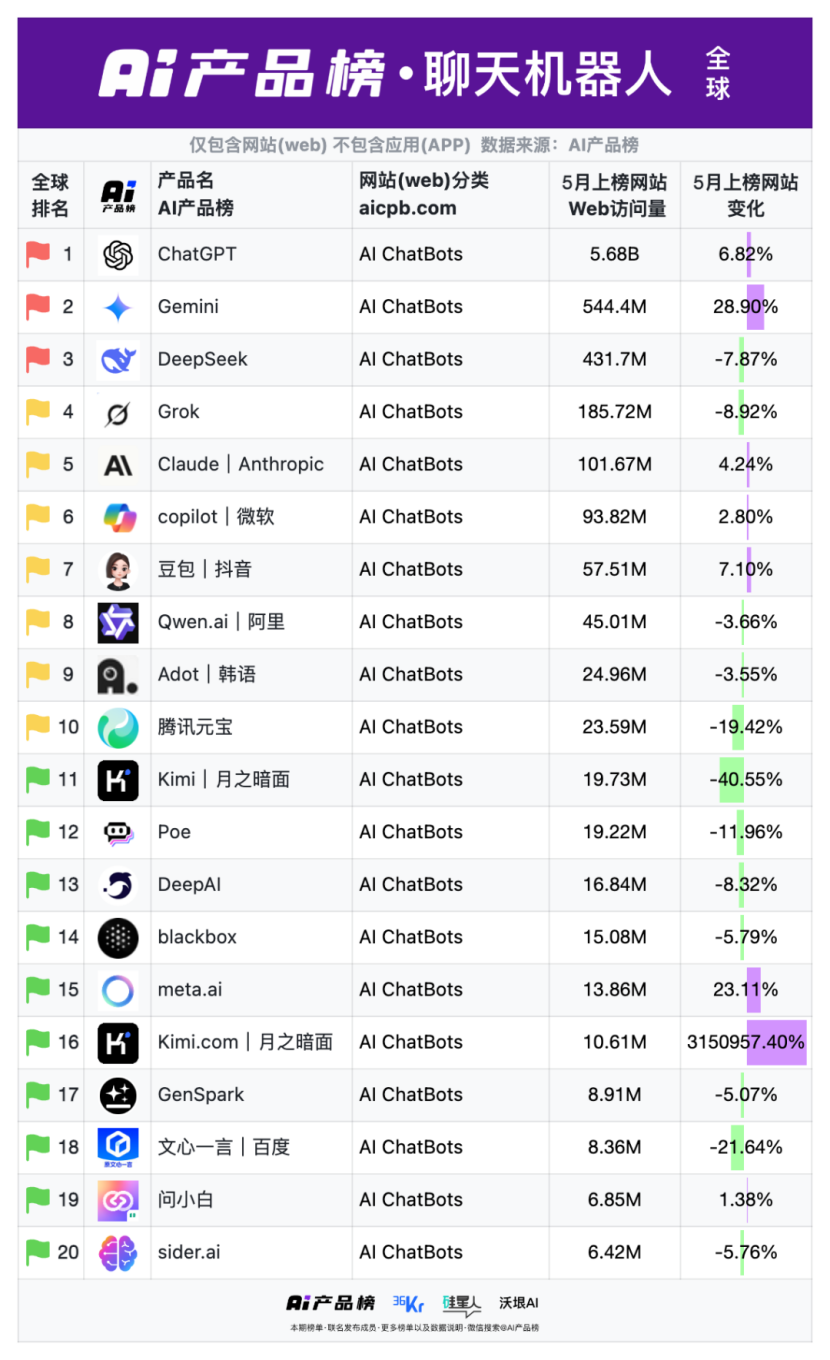The height and width of the screenshot is (1360, 830).
Task: Click the Poe robot icon
Action: click(118, 832)
